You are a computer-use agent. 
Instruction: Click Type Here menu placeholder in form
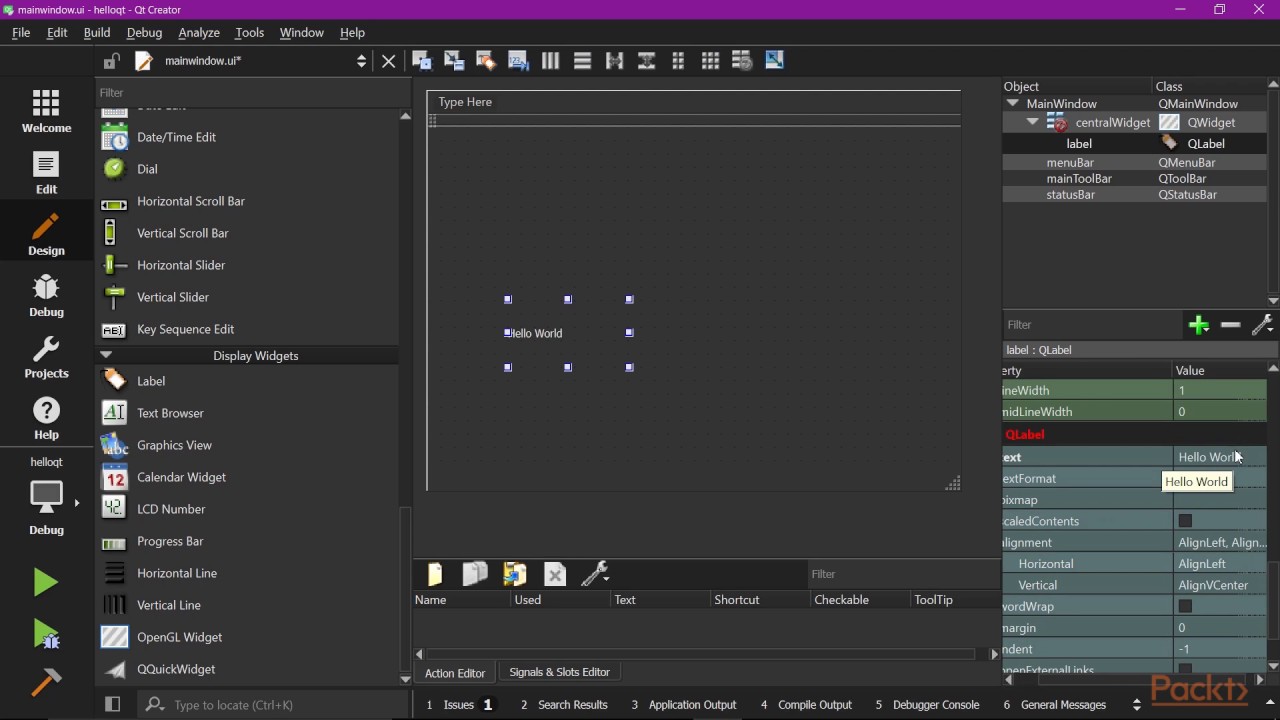[465, 102]
